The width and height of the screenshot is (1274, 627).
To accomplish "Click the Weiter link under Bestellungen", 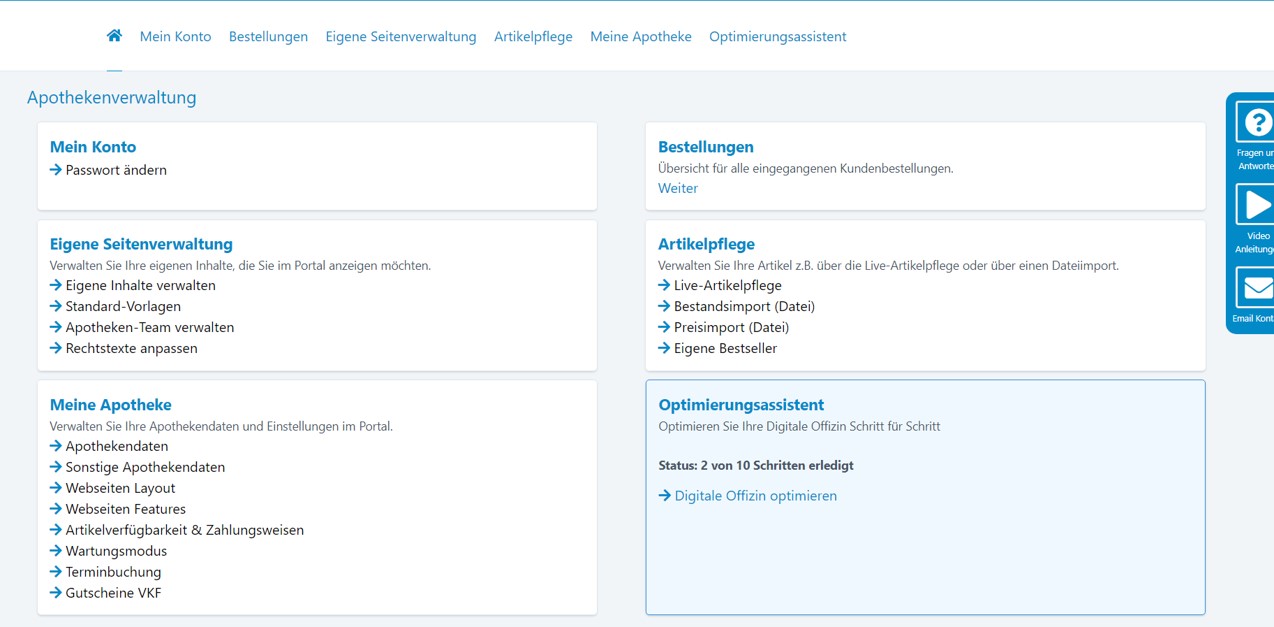I will pos(677,188).
